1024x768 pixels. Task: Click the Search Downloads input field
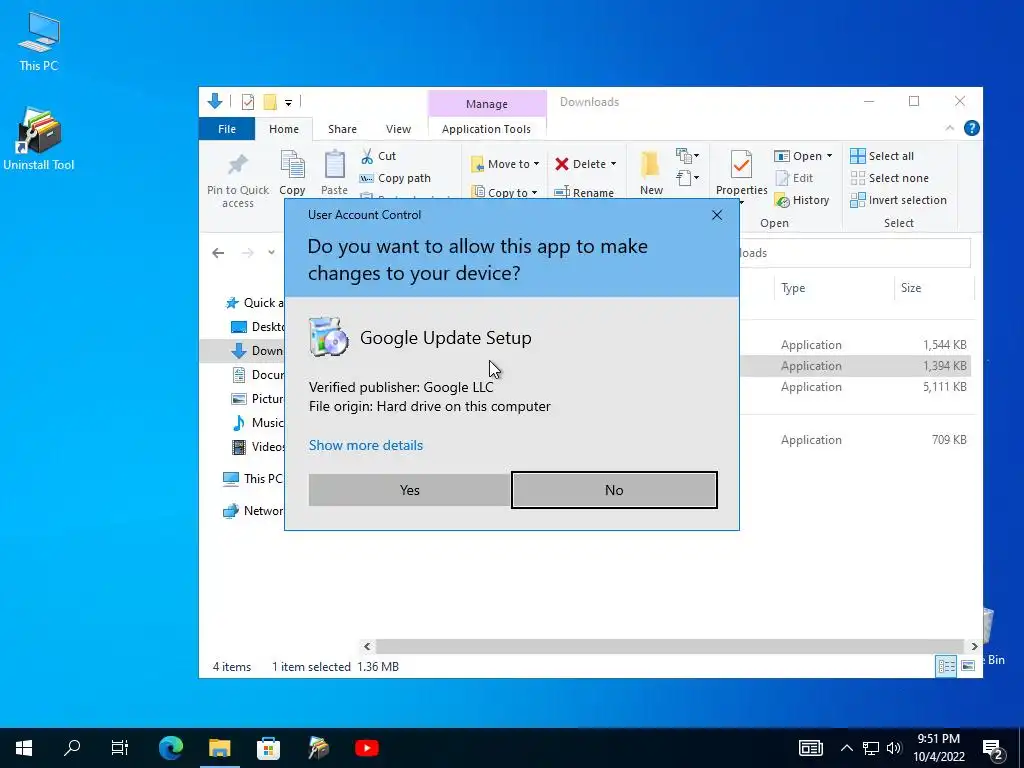(854, 253)
